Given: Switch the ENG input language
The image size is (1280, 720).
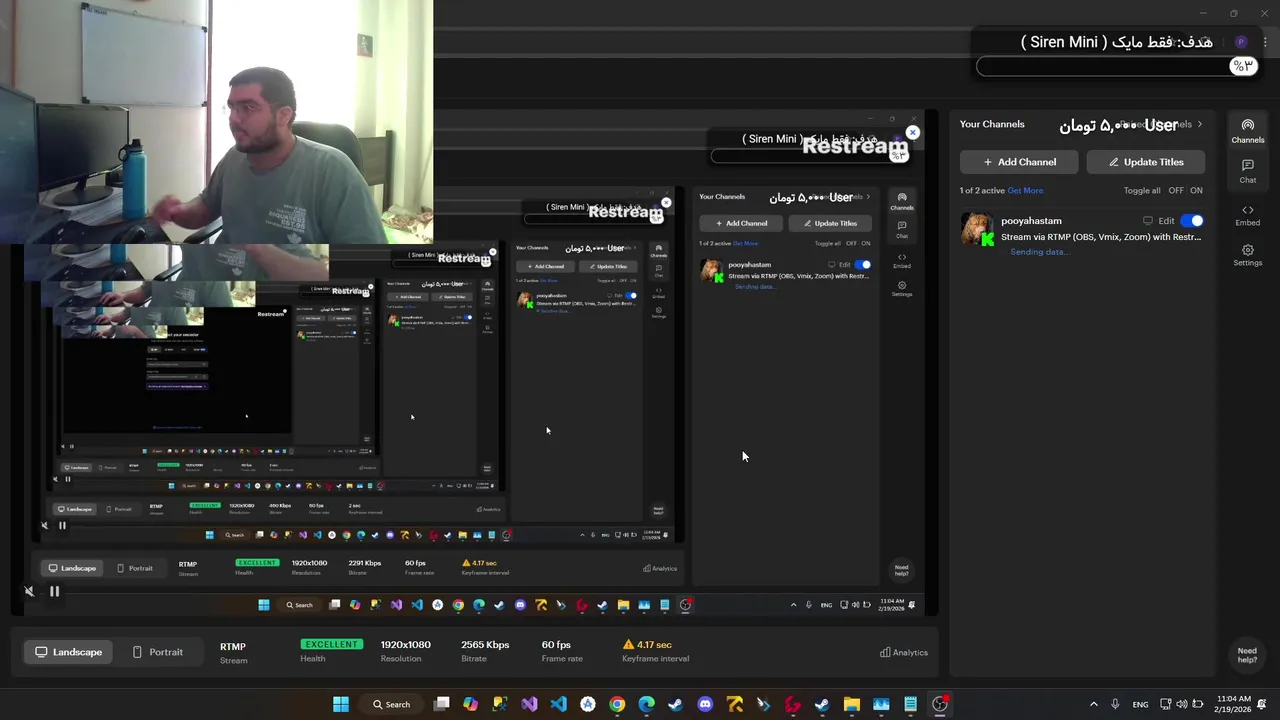Looking at the screenshot, I should [1140, 704].
